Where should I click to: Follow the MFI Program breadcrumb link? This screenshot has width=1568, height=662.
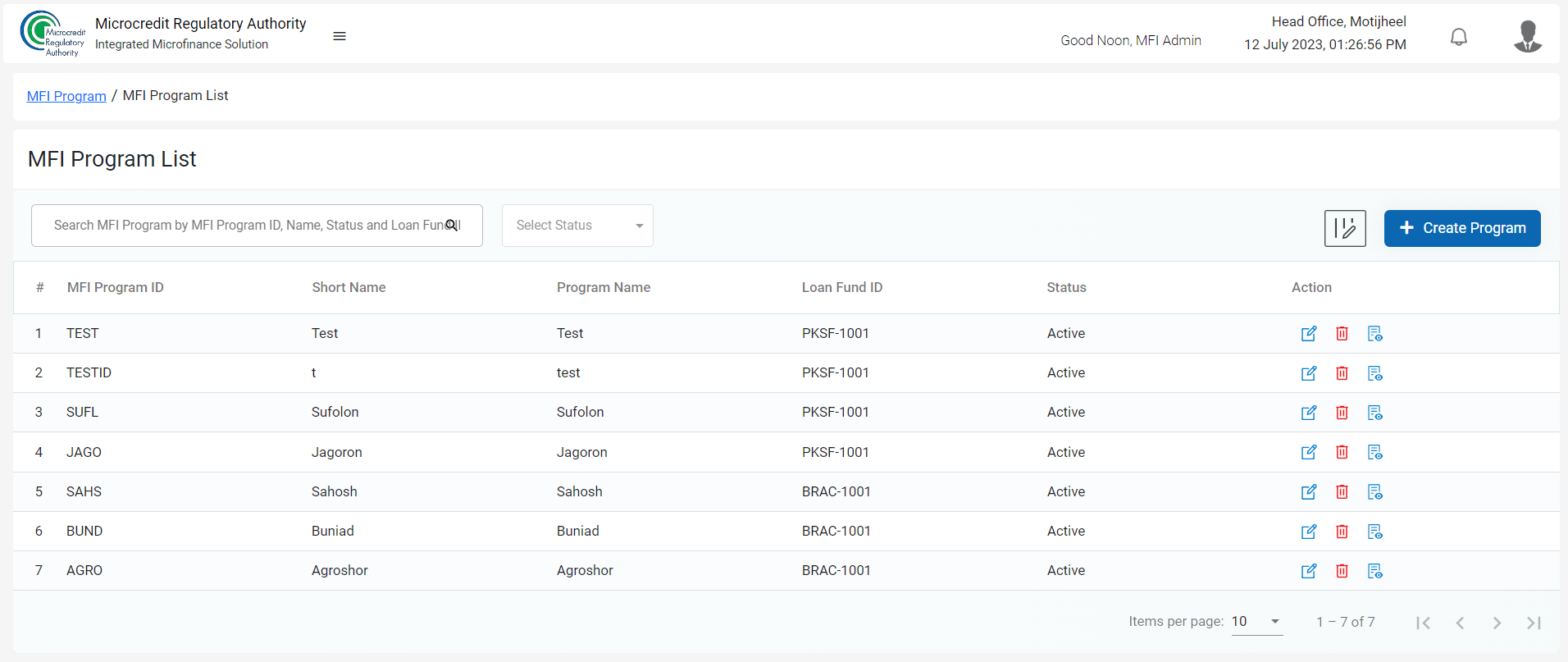pyautogui.click(x=66, y=96)
